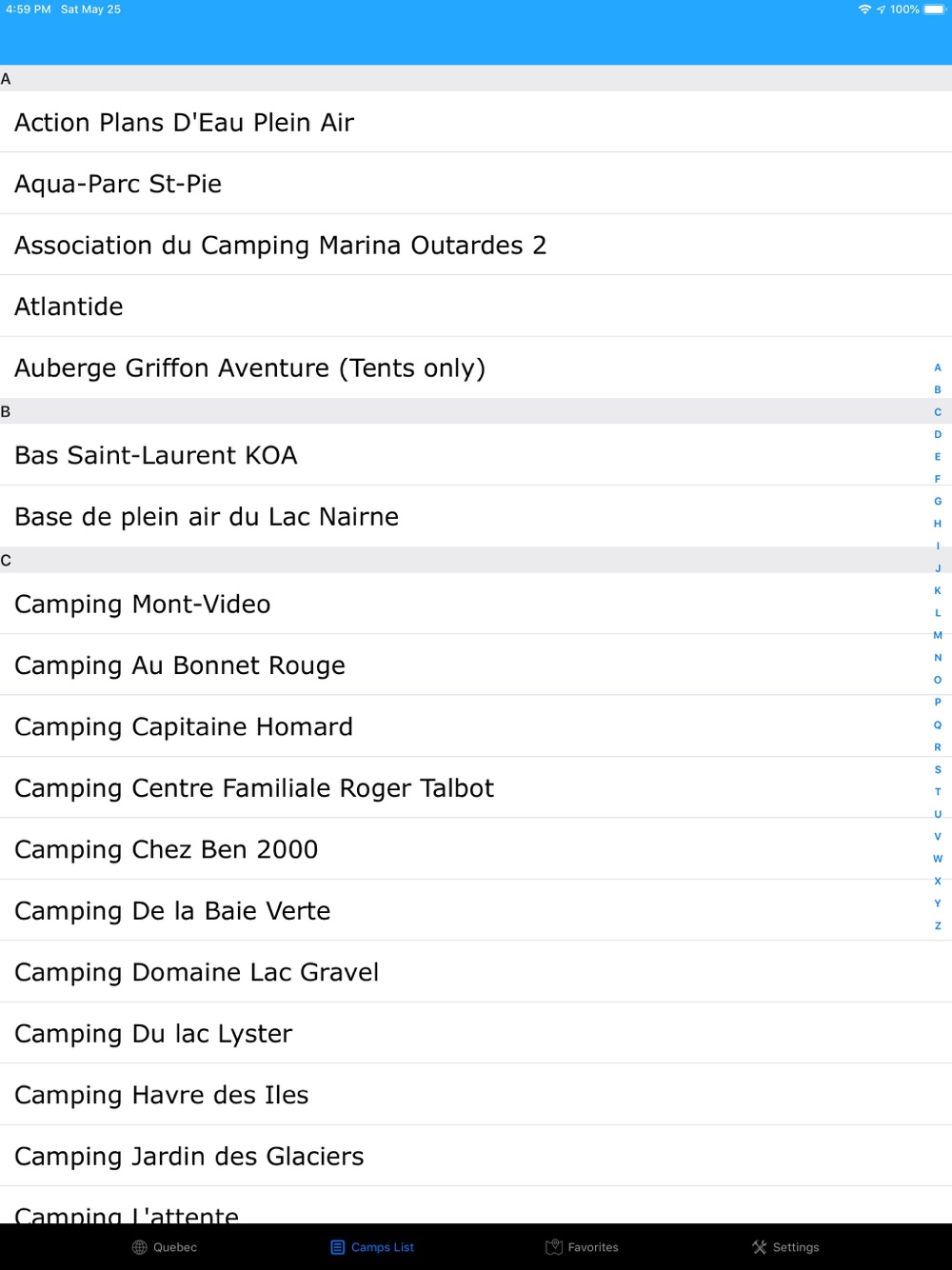Jump to letter M in index

[938, 635]
